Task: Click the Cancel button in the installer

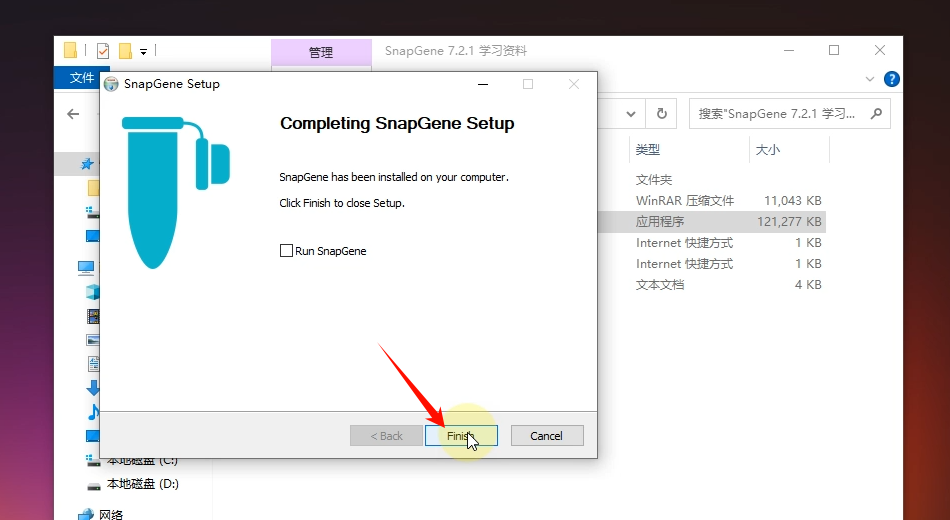Action: point(546,436)
